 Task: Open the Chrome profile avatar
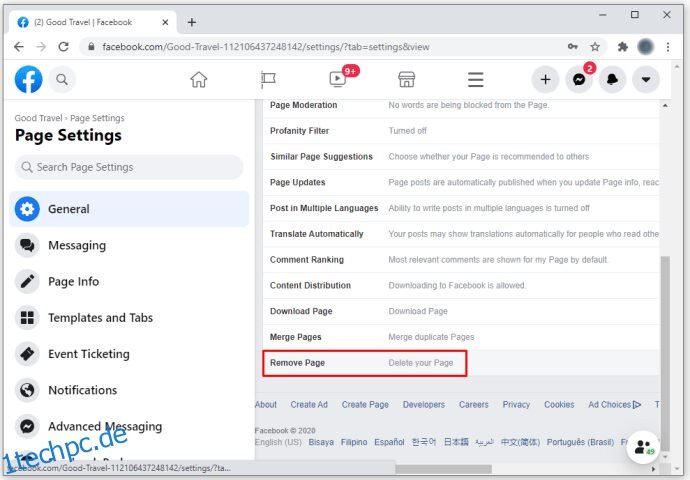pyautogui.click(x=645, y=47)
